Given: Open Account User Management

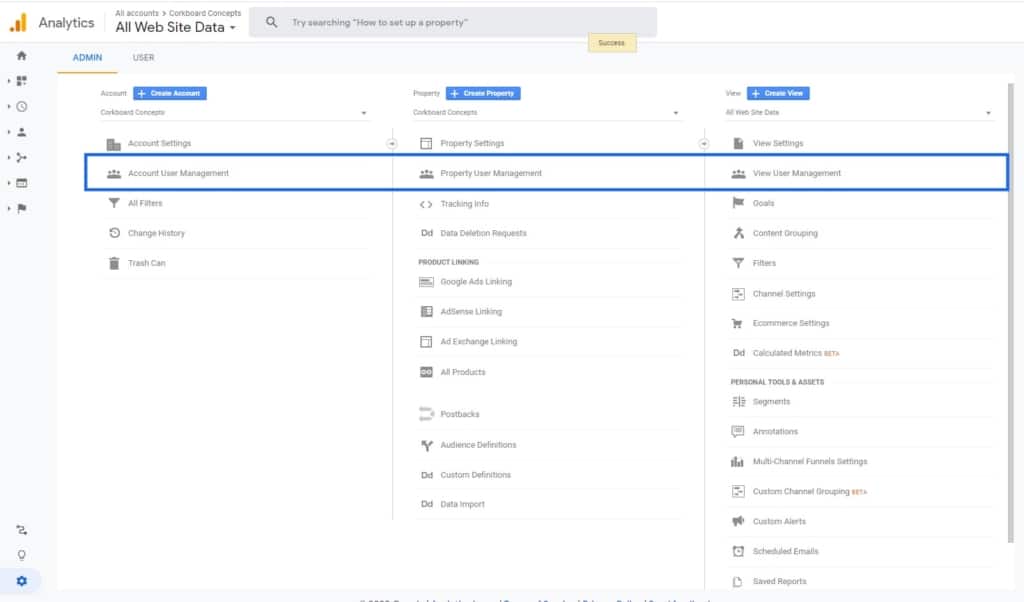Looking at the screenshot, I should pyautogui.click(x=178, y=173).
